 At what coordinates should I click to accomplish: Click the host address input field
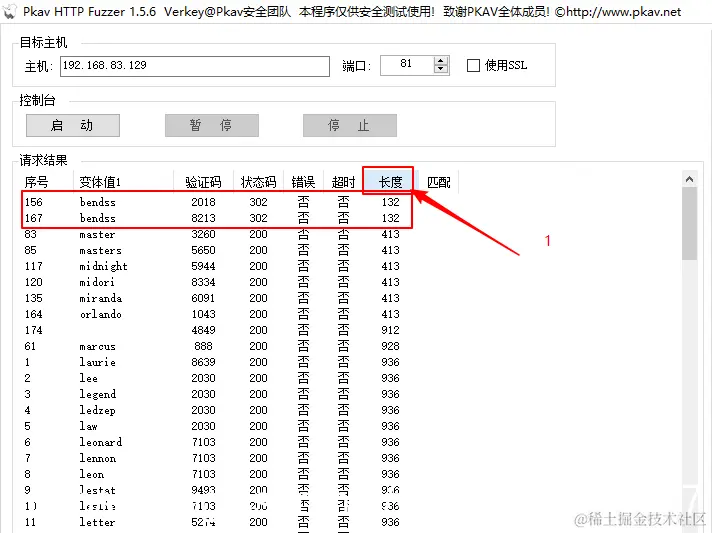pos(195,66)
